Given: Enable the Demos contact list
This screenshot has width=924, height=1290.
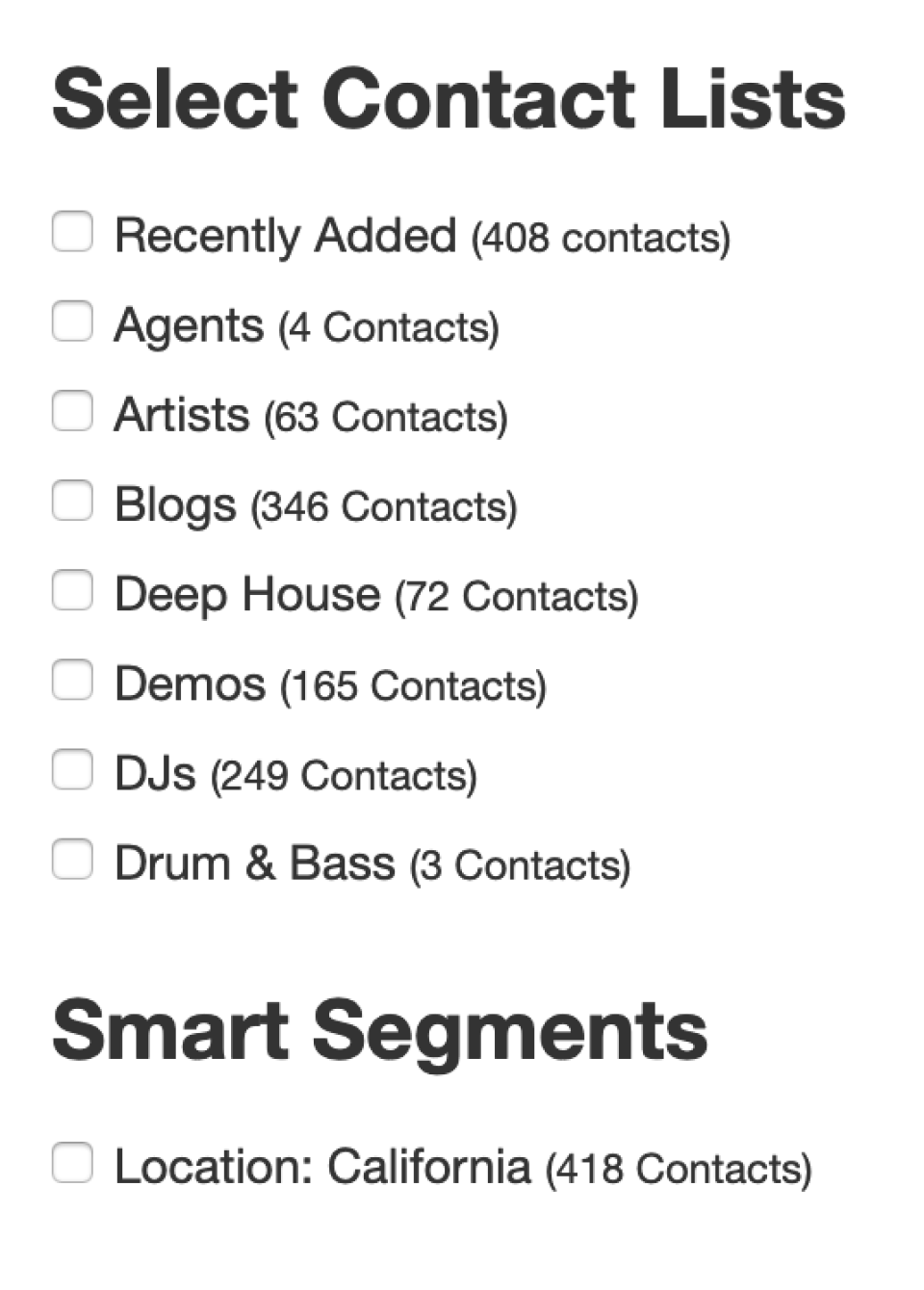Looking at the screenshot, I should pyautogui.click(x=72, y=679).
